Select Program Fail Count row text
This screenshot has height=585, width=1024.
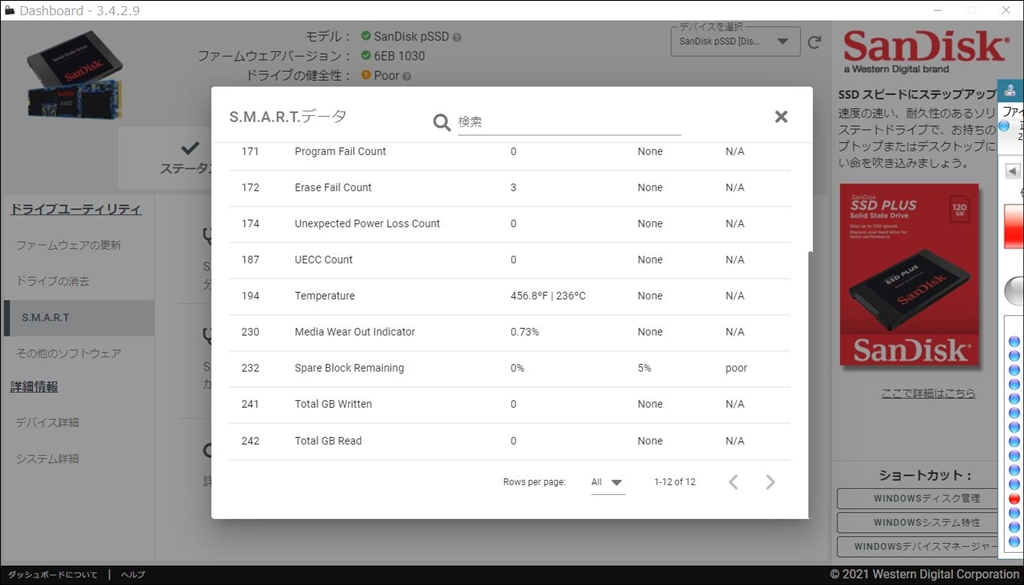coord(340,151)
